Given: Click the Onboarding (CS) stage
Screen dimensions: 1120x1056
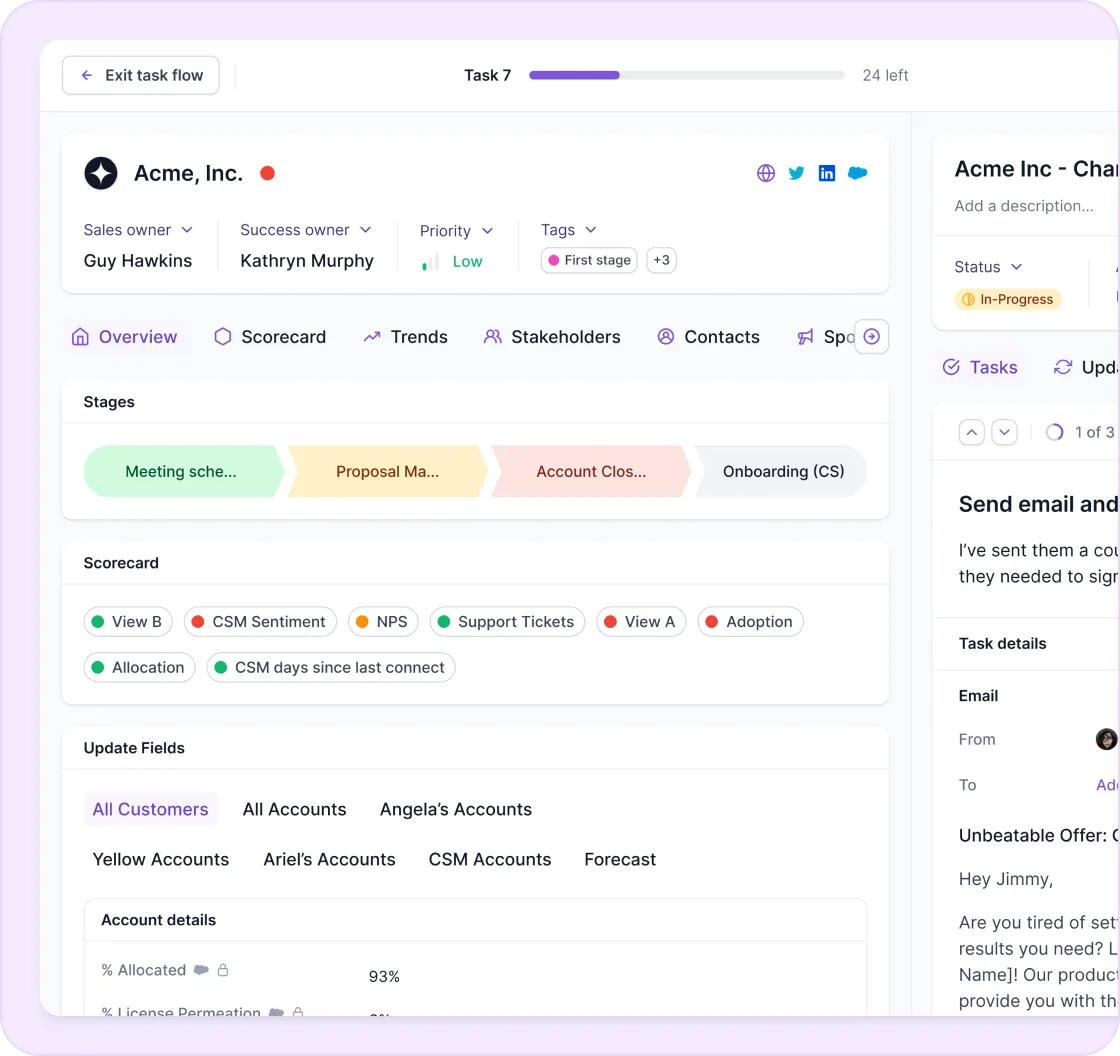Looking at the screenshot, I should click(781, 472).
